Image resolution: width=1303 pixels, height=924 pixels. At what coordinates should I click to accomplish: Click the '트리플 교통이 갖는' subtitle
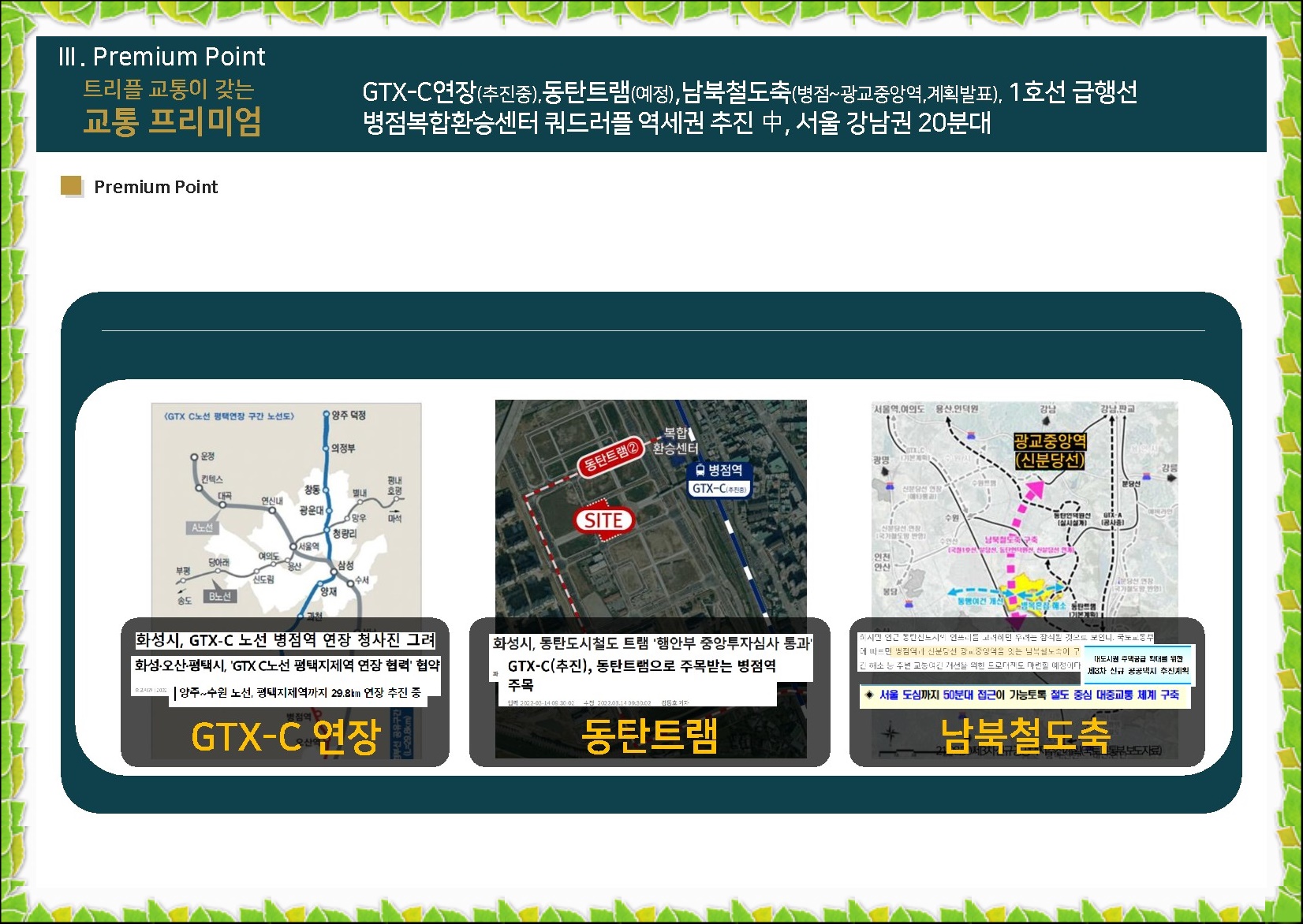pos(169,89)
